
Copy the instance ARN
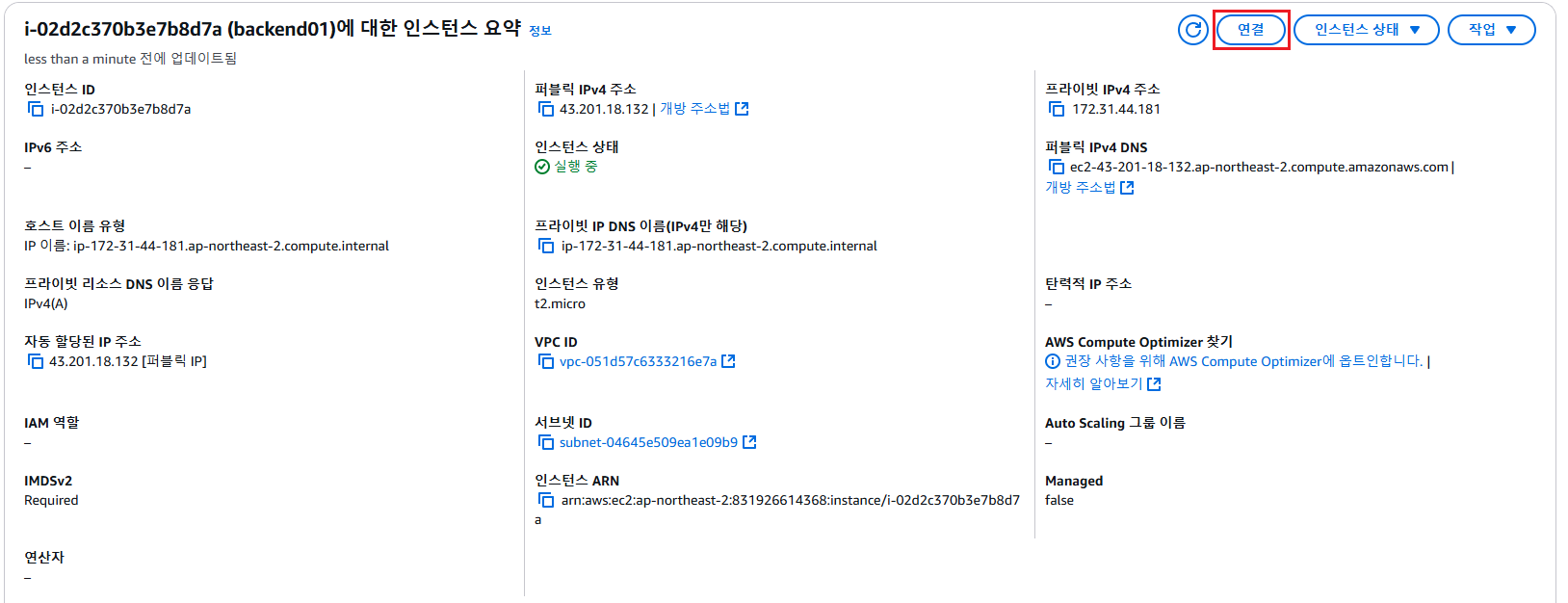point(546,500)
